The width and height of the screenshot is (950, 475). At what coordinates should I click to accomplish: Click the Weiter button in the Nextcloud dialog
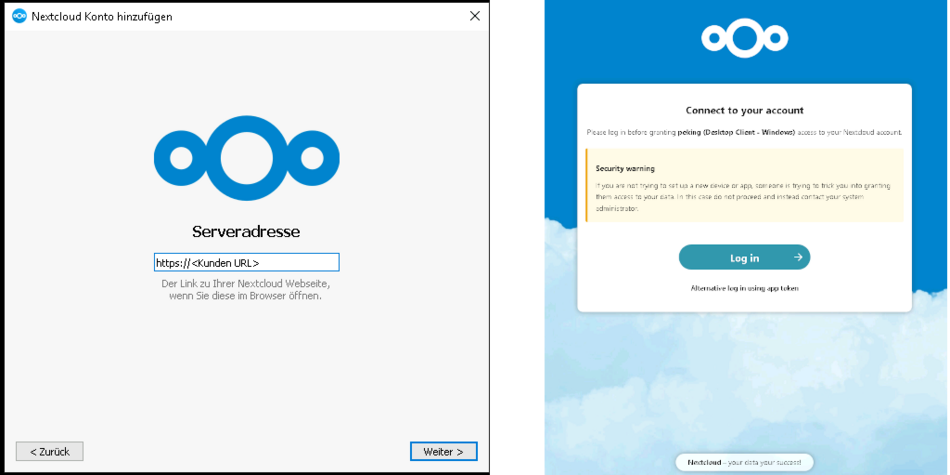tap(443, 451)
